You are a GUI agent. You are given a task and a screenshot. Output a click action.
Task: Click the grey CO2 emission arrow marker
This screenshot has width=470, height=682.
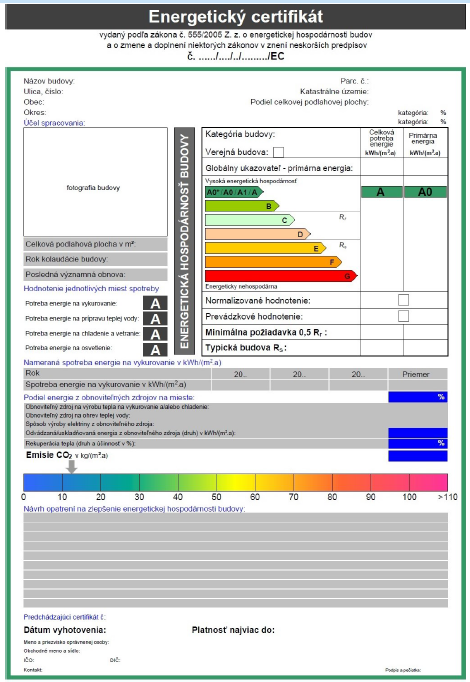[72, 466]
